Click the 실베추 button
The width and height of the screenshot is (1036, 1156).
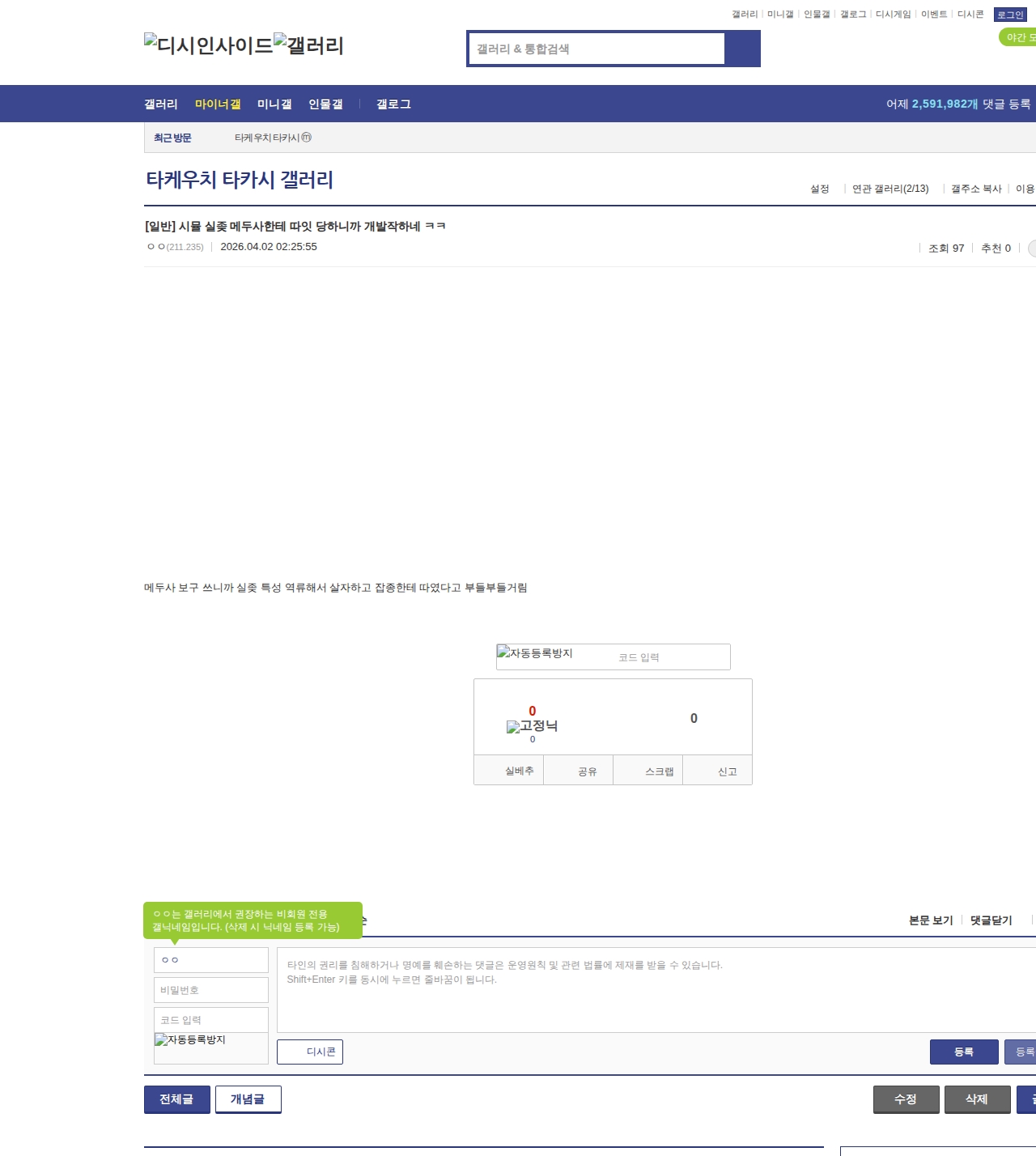[x=509, y=771]
